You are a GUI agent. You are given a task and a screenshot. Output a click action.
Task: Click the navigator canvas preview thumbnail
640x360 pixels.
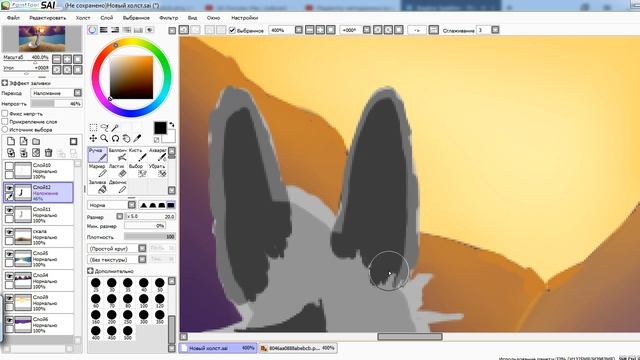click(x=42, y=39)
